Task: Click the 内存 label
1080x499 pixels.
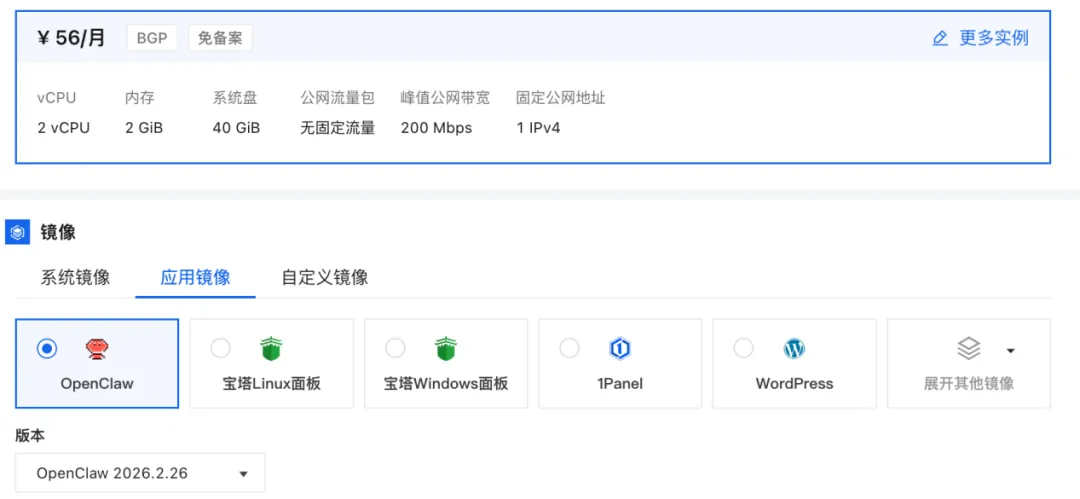Action: click(x=140, y=98)
